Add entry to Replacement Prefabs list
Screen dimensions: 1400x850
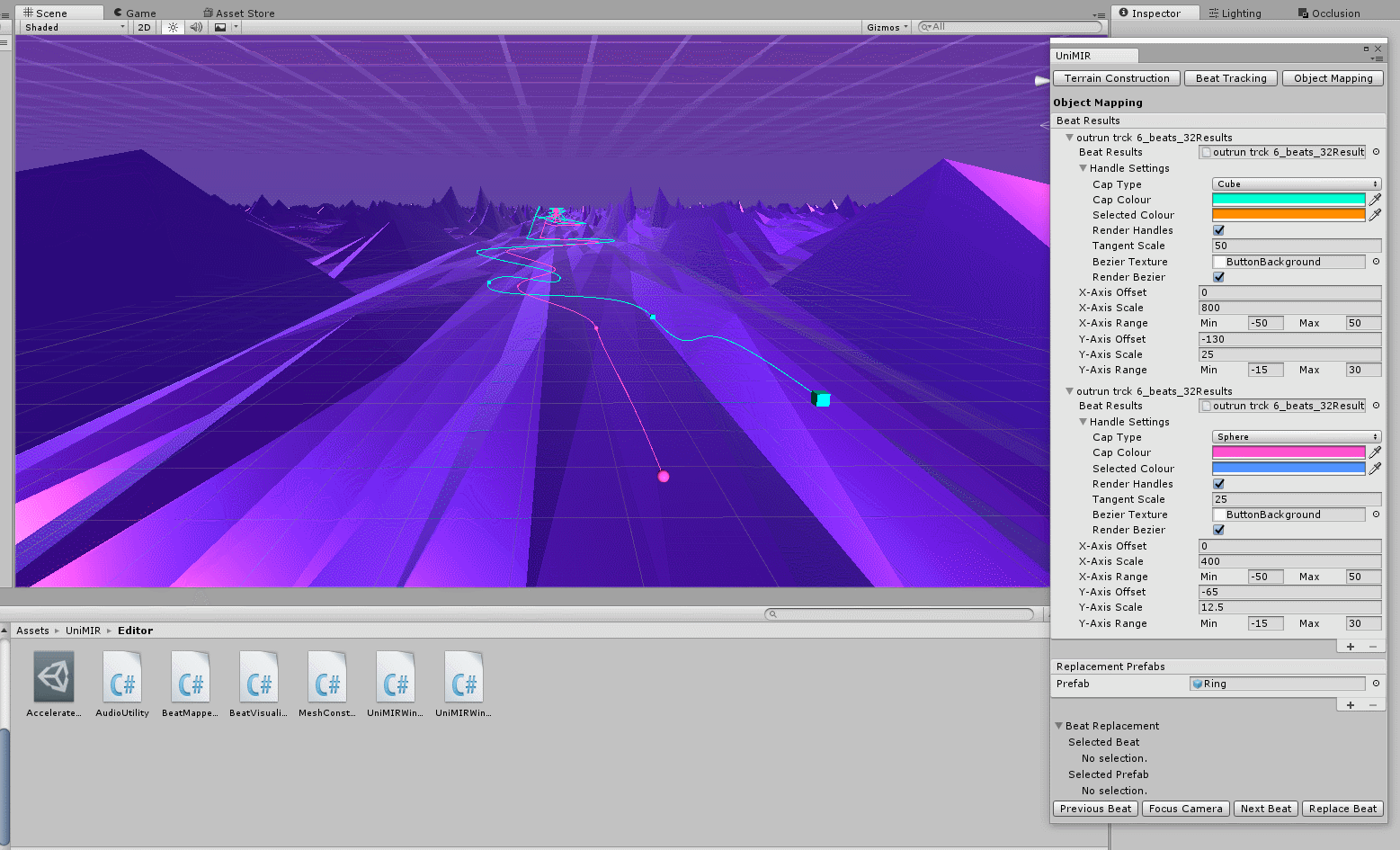[1351, 704]
